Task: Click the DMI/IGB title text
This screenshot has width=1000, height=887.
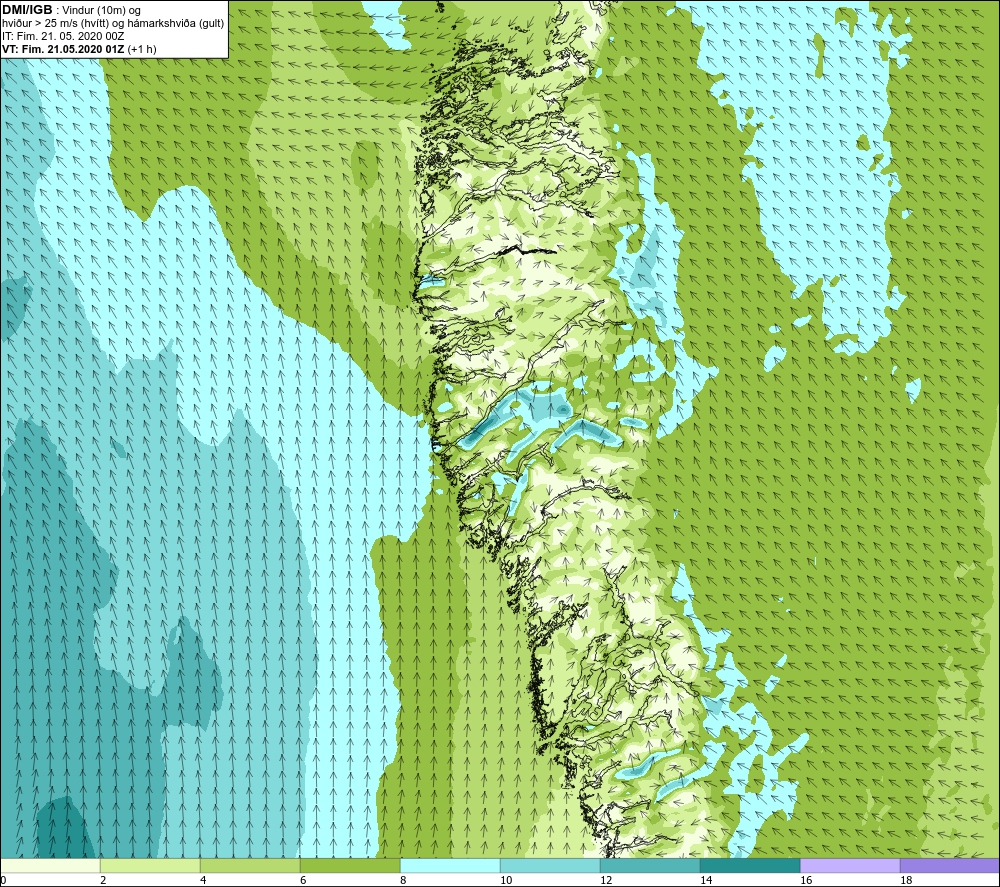Action: [x=27, y=10]
